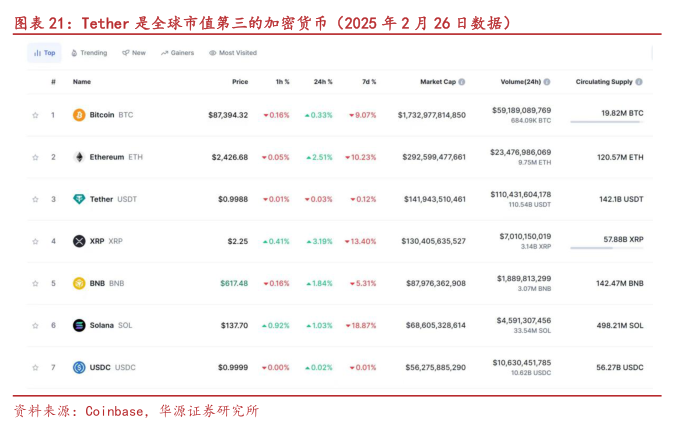Click Solana price $137.70
Viewport: 679px width, 430px height.
234,325
